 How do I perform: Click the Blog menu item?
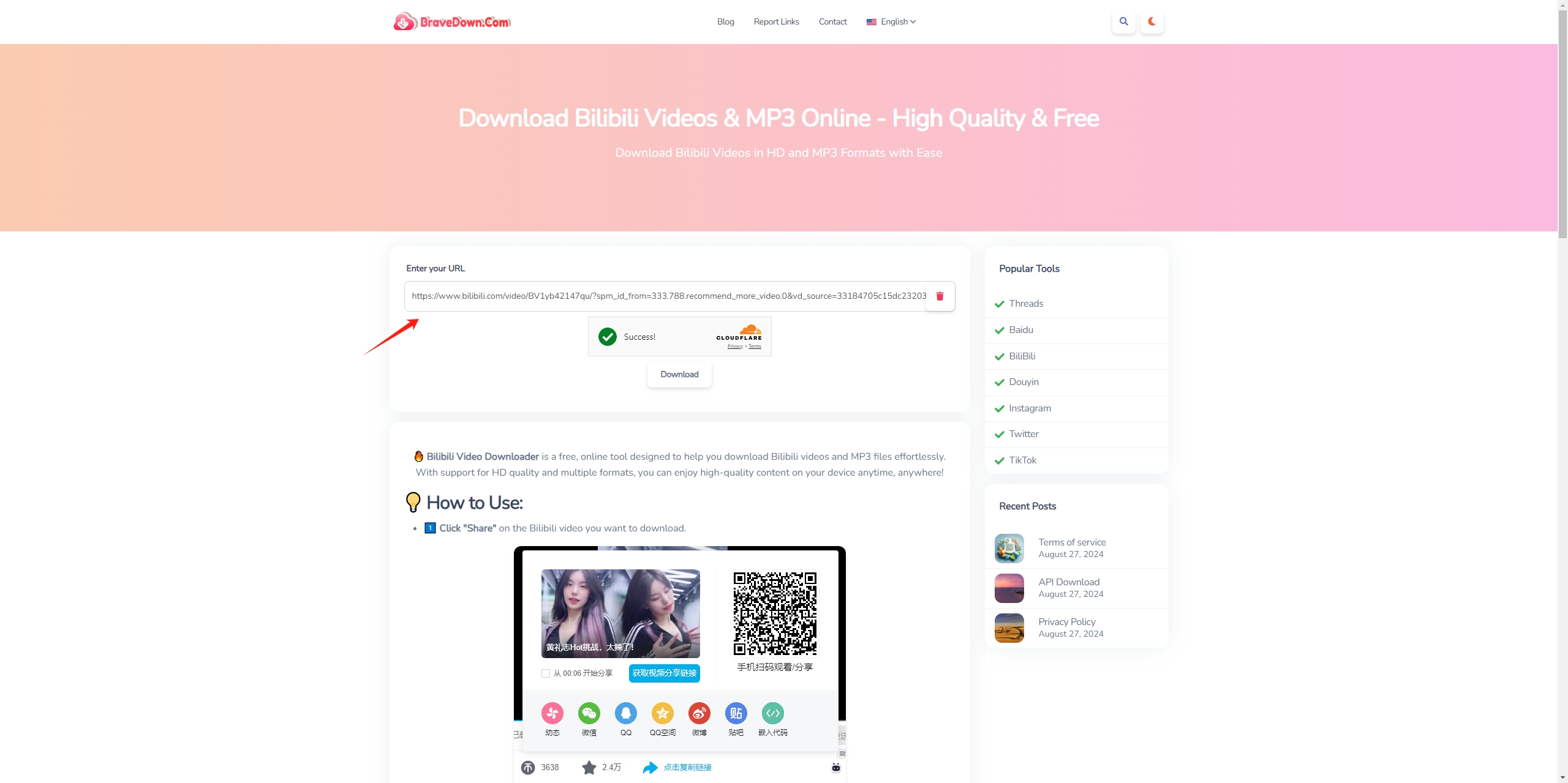click(x=725, y=21)
